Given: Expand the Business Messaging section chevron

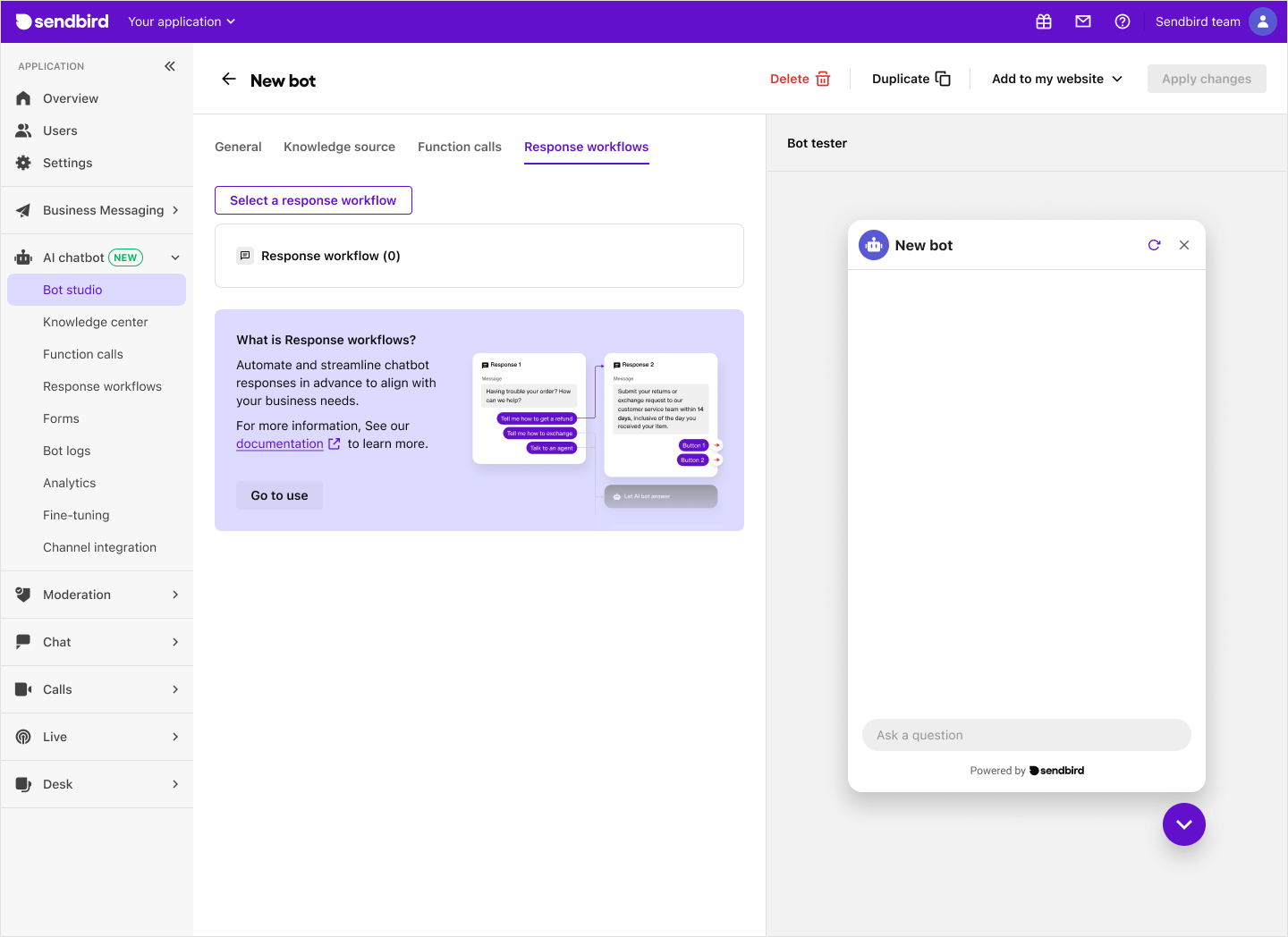Looking at the screenshot, I should [x=175, y=210].
